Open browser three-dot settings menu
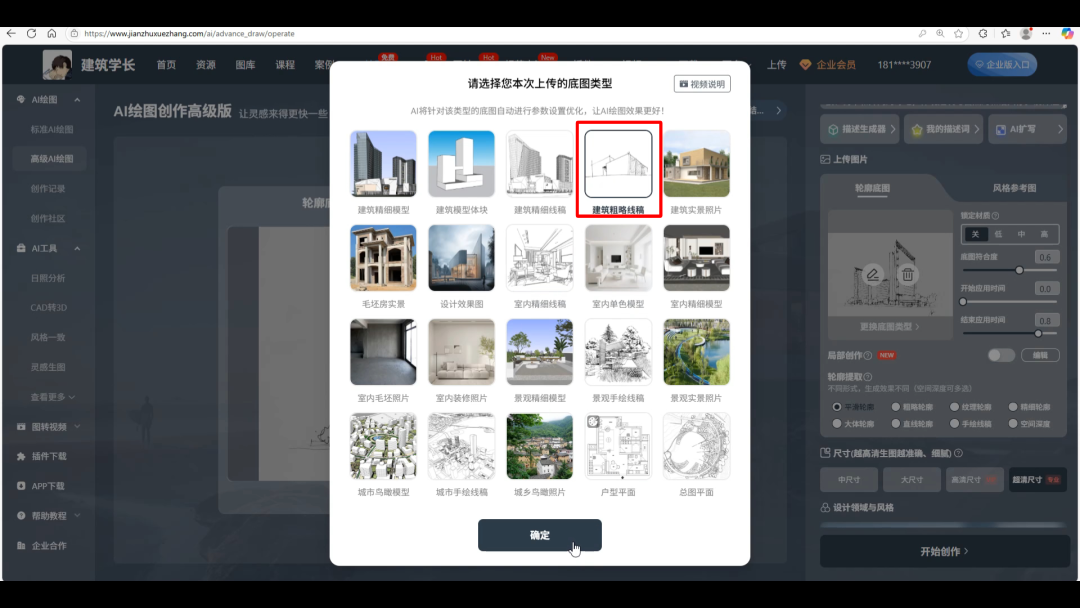 tap(1046, 33)
